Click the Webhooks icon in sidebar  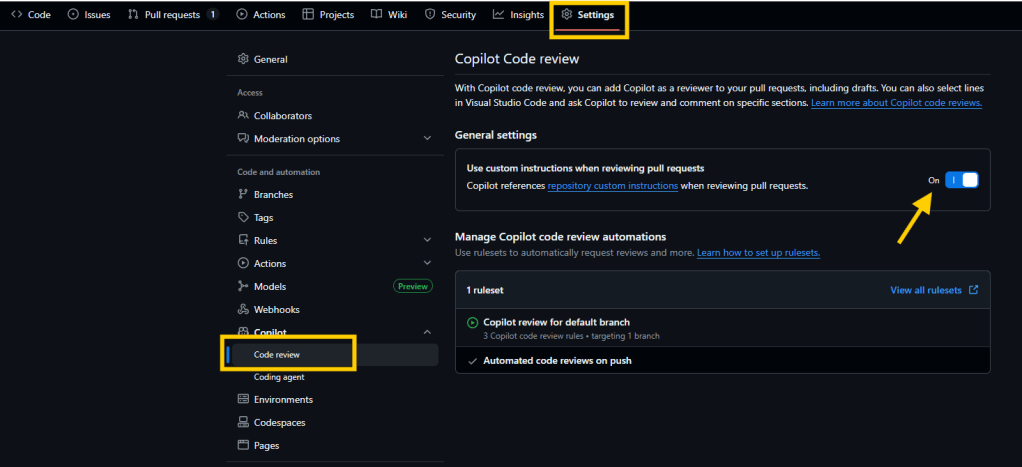243,310
